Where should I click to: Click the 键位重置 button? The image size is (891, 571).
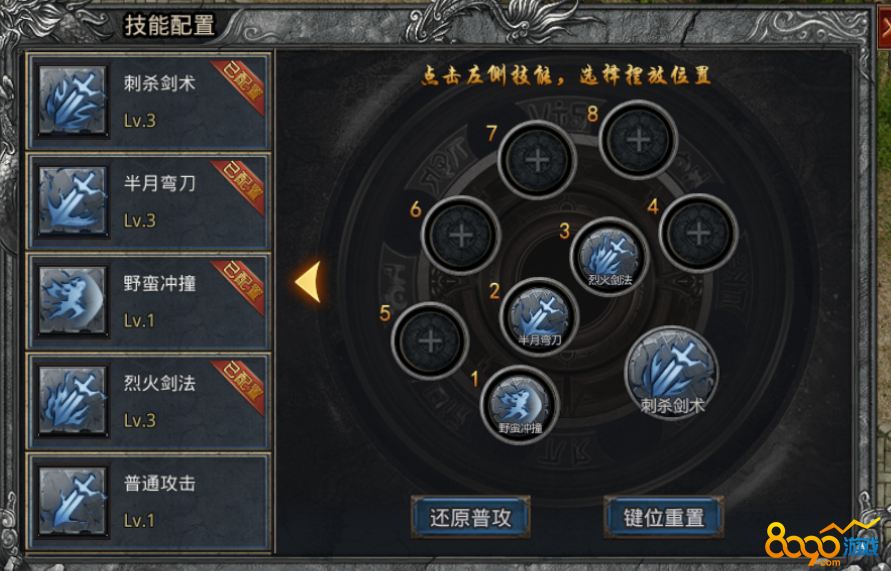point(664,517)
